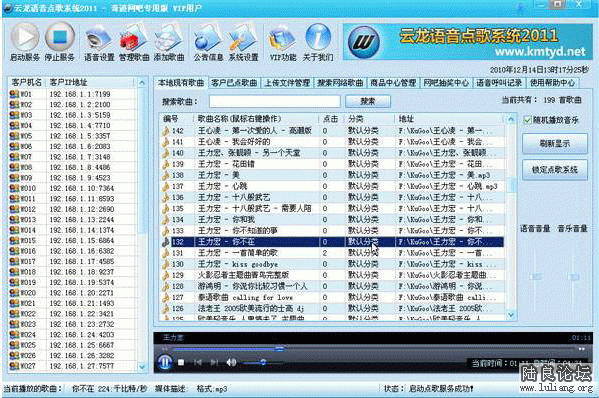The image size is (599, 398).
Task: Click the 锁定点歌系统 lock button
Action: (x=555, y=170)
